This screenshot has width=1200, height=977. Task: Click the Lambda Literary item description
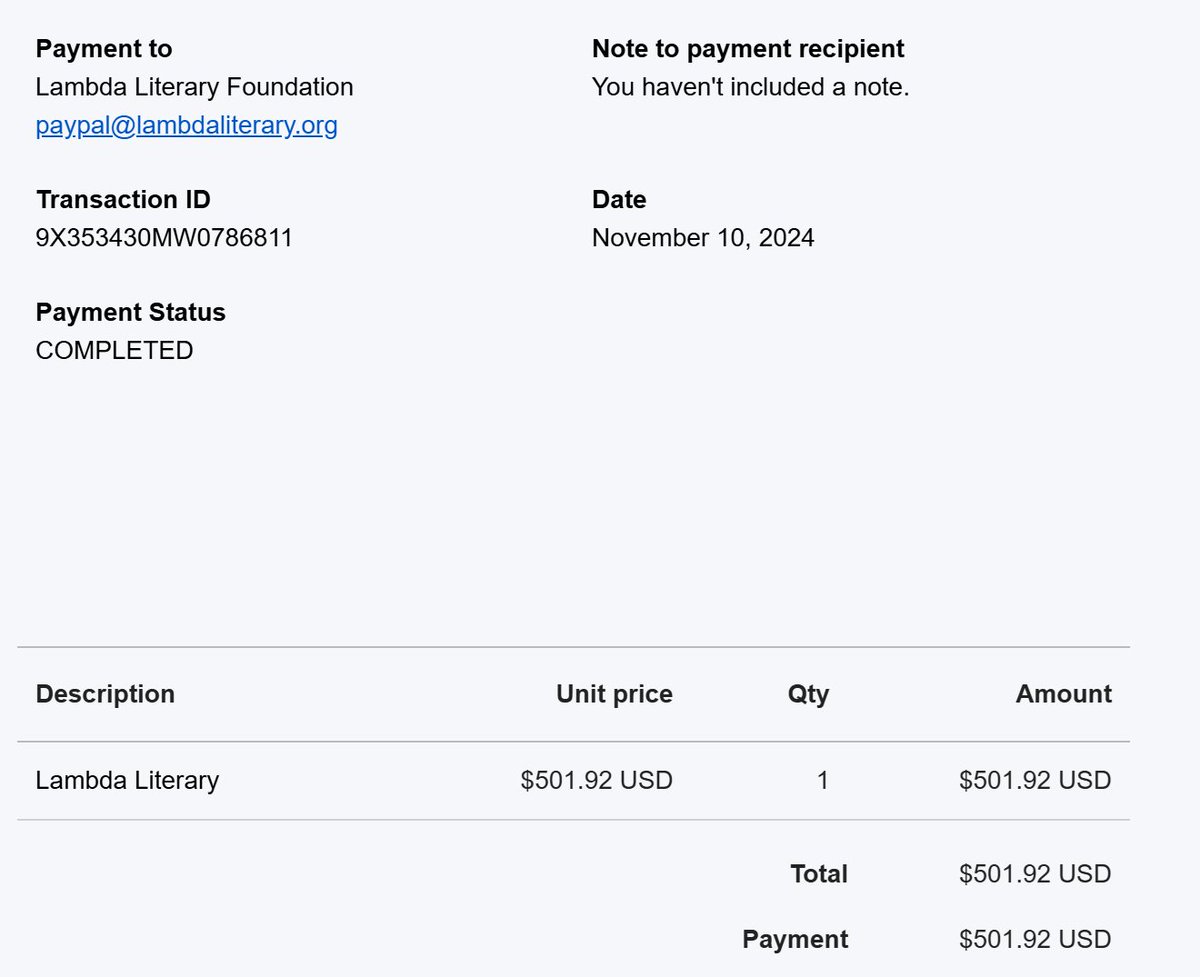[127, 780]
